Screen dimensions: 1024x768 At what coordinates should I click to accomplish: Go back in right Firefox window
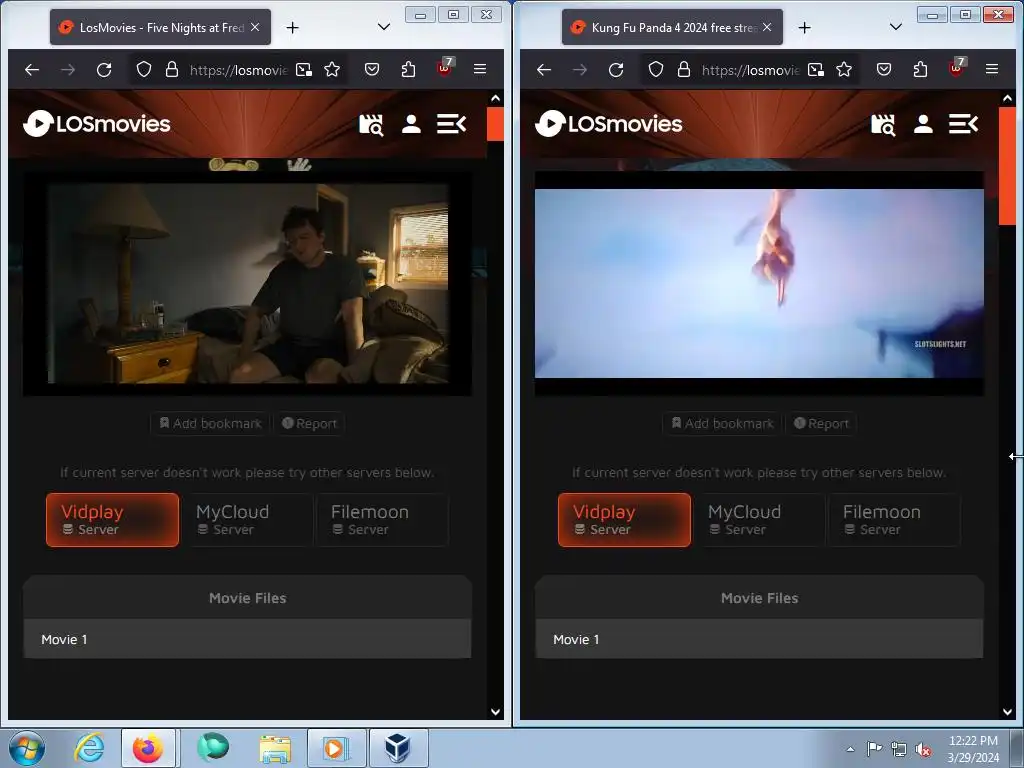pos(544,69)
